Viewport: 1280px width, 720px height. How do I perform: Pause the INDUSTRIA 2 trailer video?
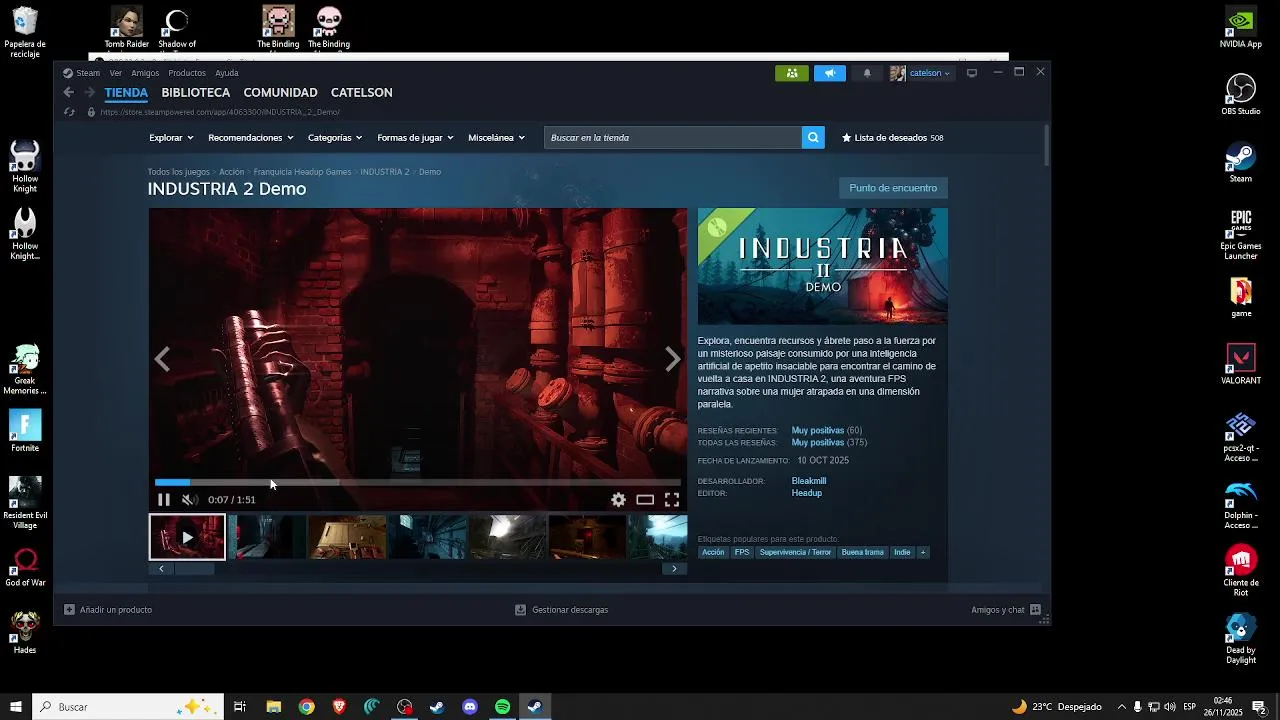[x=164, y=500]
